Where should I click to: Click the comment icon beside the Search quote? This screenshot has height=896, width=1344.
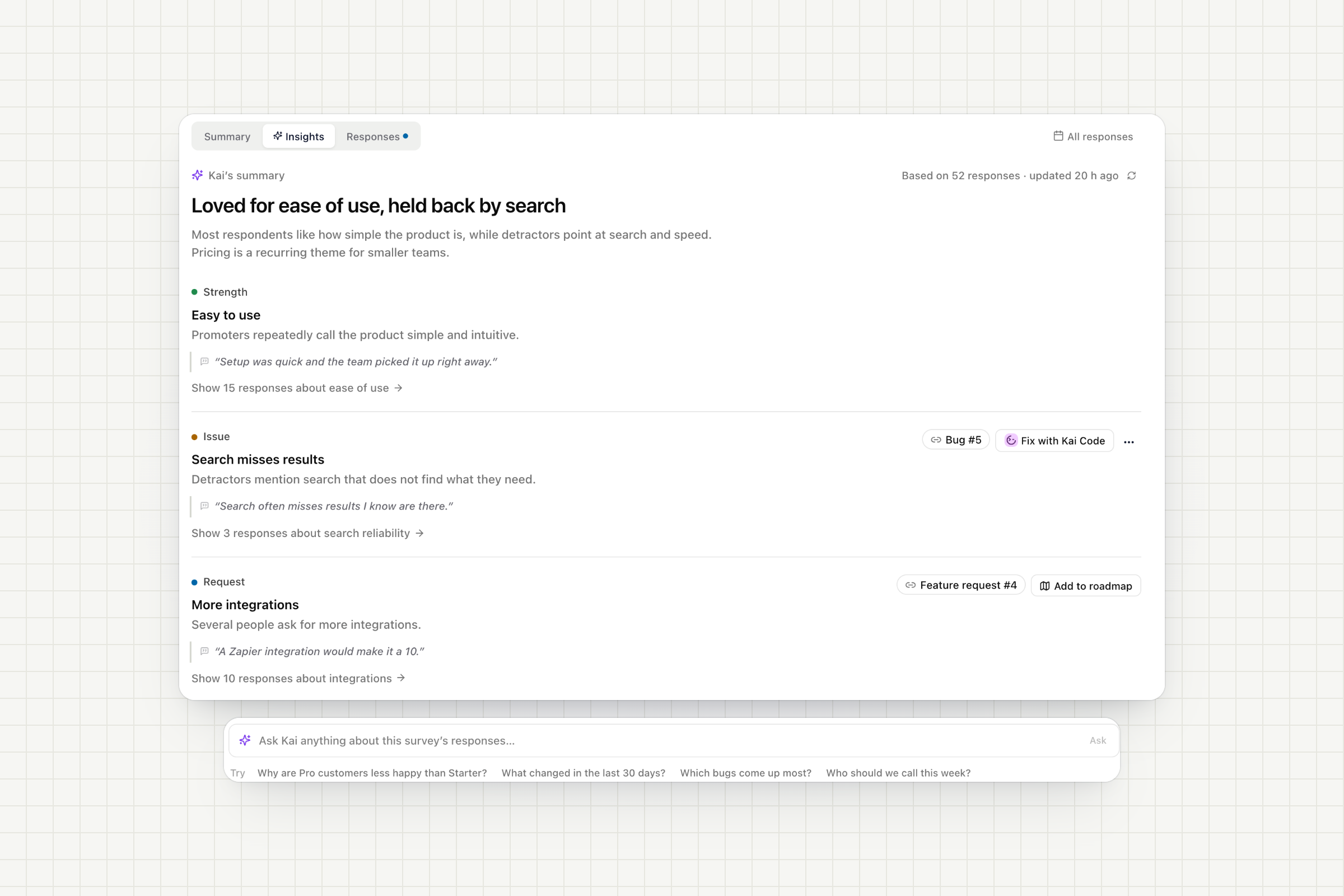pyautogui.click(x=204, y=506)
